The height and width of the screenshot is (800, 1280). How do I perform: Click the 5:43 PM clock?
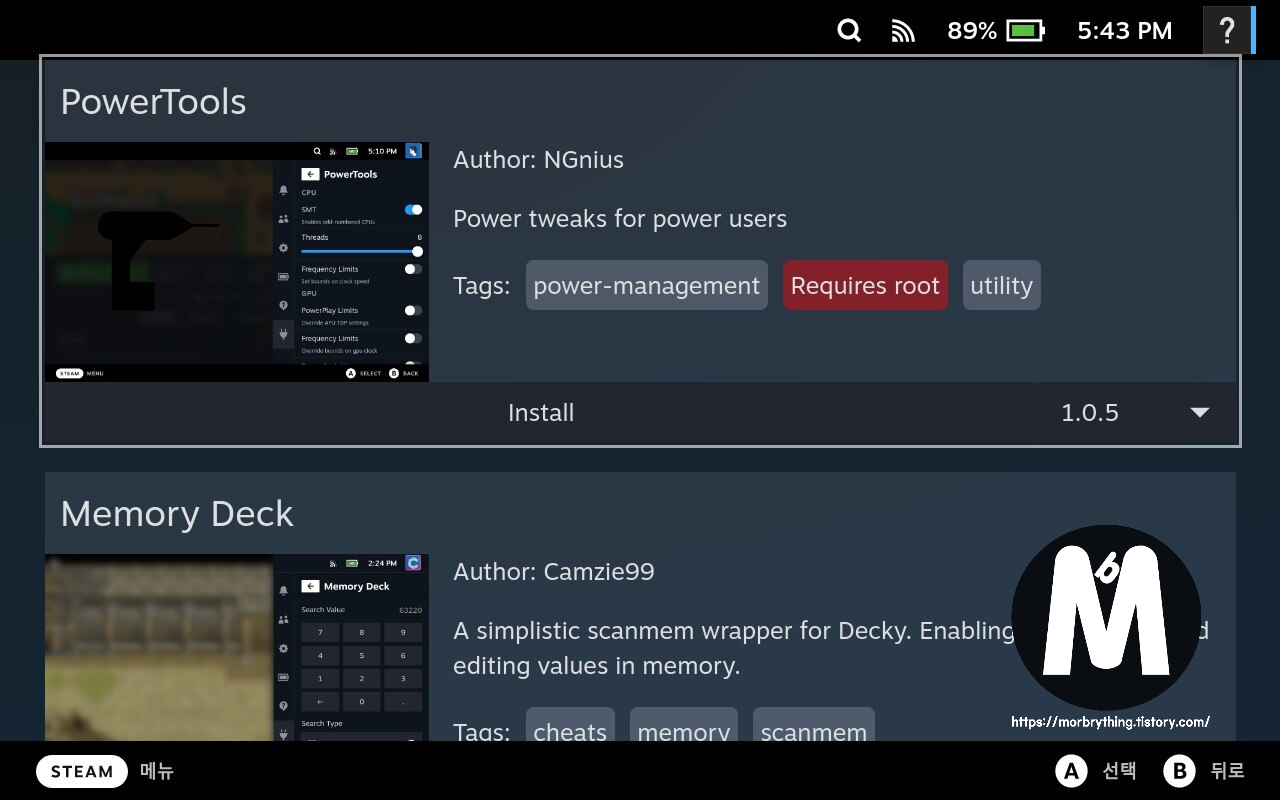[x=1124, y=31]
